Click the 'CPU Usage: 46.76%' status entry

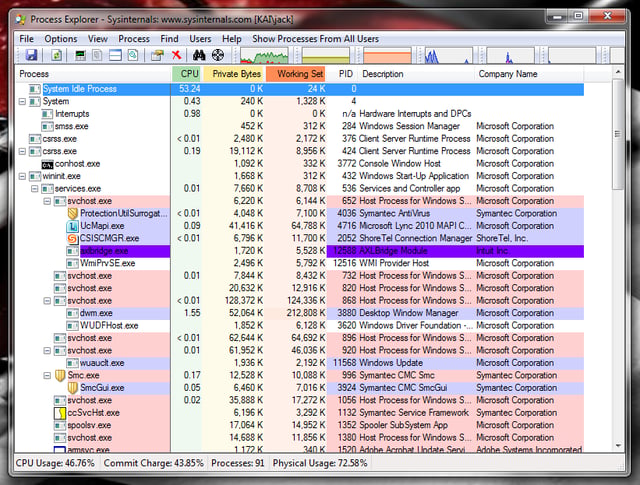(56, 463)
